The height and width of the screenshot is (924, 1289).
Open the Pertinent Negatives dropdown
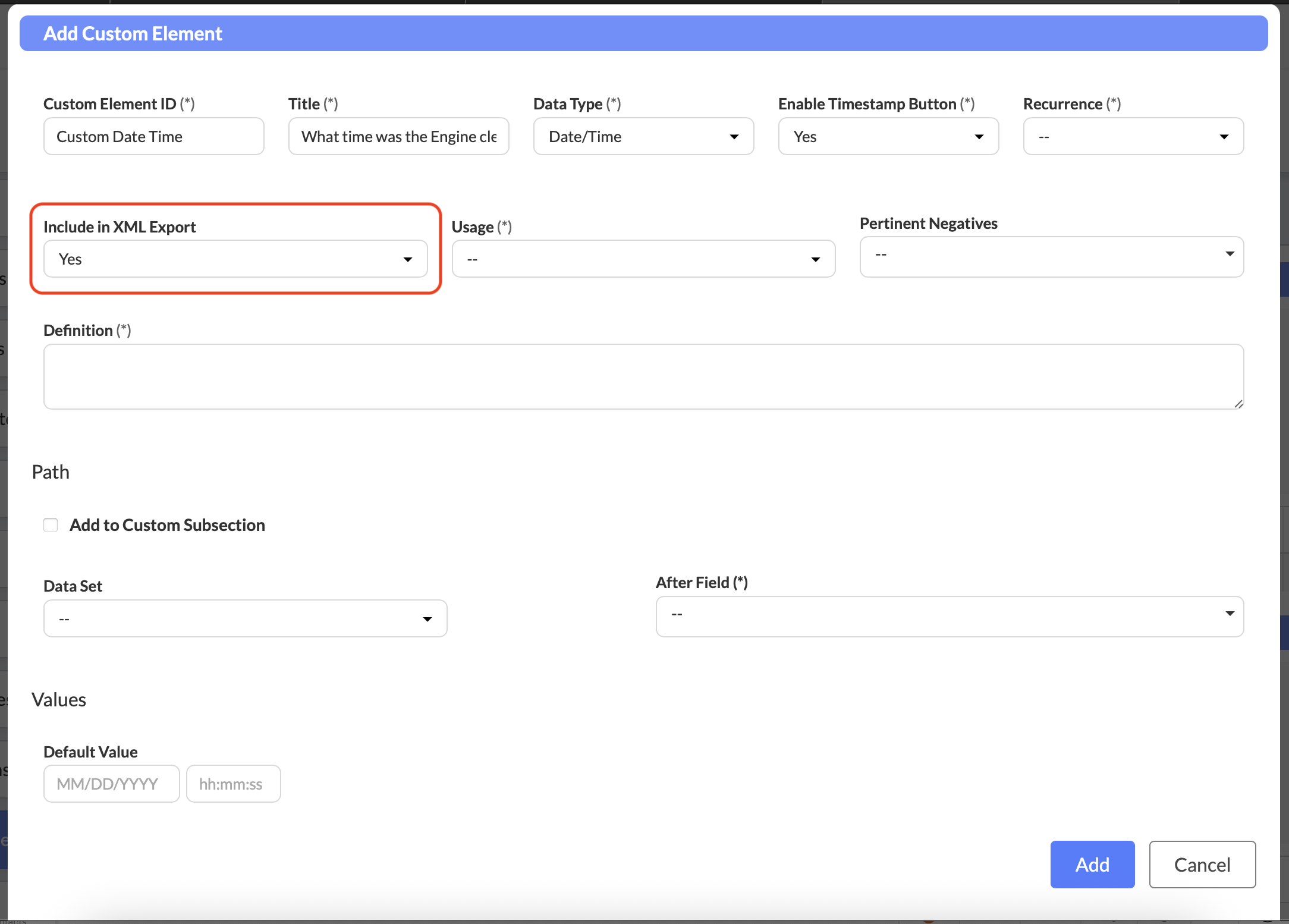(1051, 256)
